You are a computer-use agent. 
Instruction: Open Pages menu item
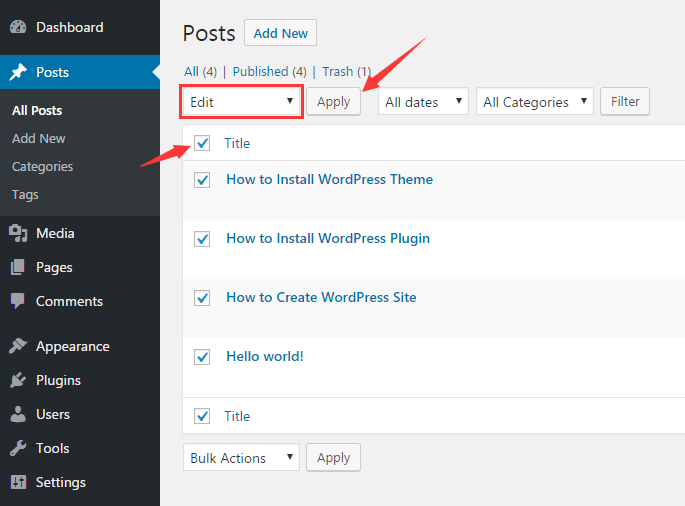pos(80,267)
